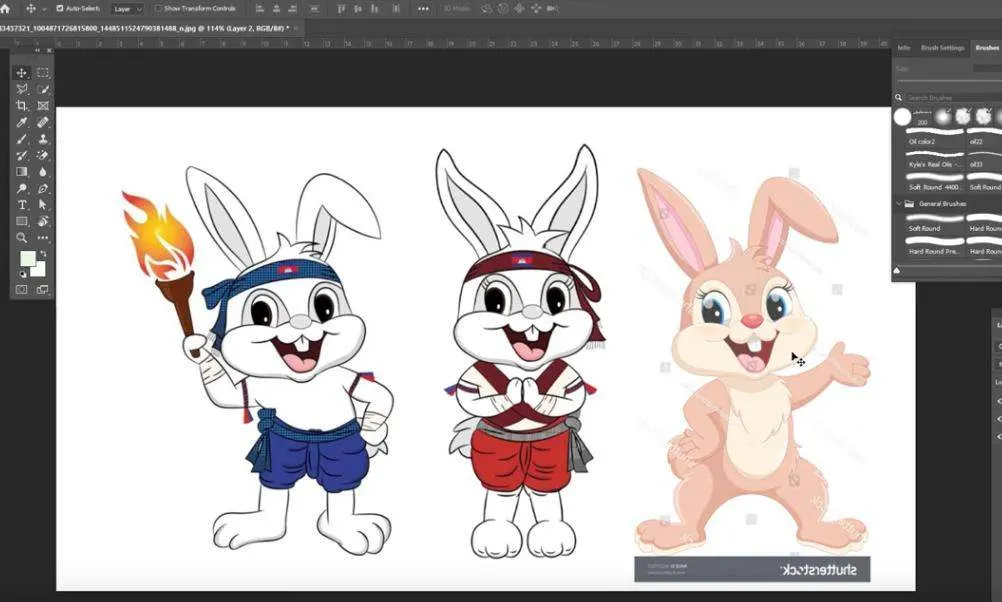
Task: Choose the Soft Round 4400 brush
Action: coord(936,183)
